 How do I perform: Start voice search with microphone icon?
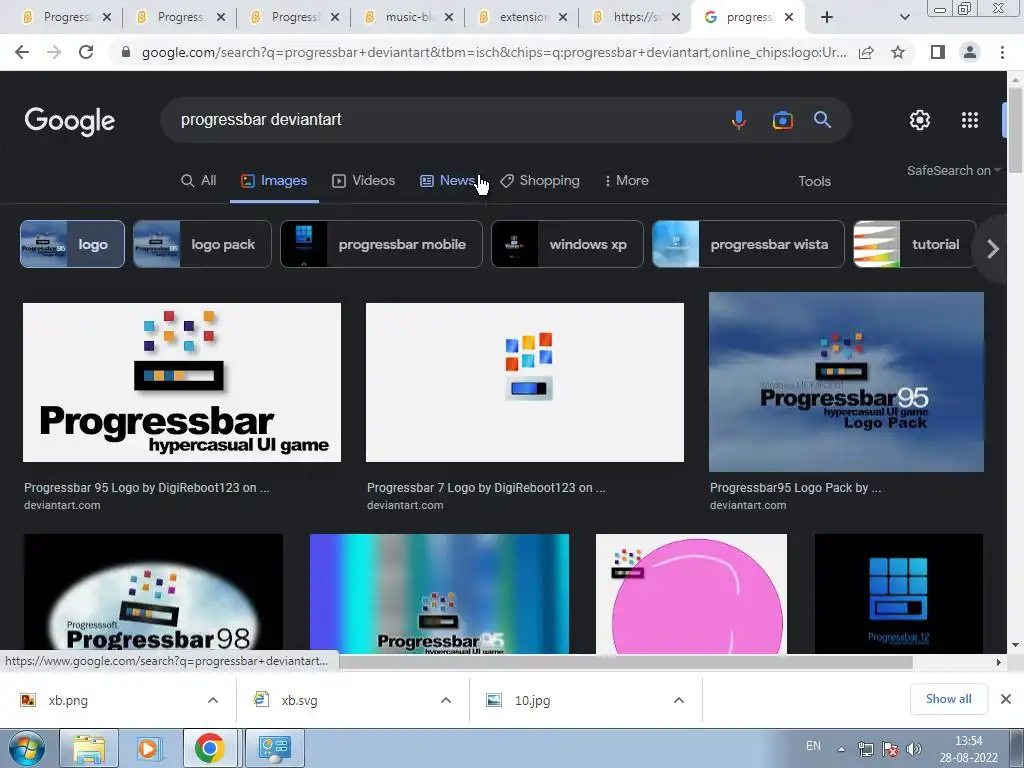click(x=739, y=120)
